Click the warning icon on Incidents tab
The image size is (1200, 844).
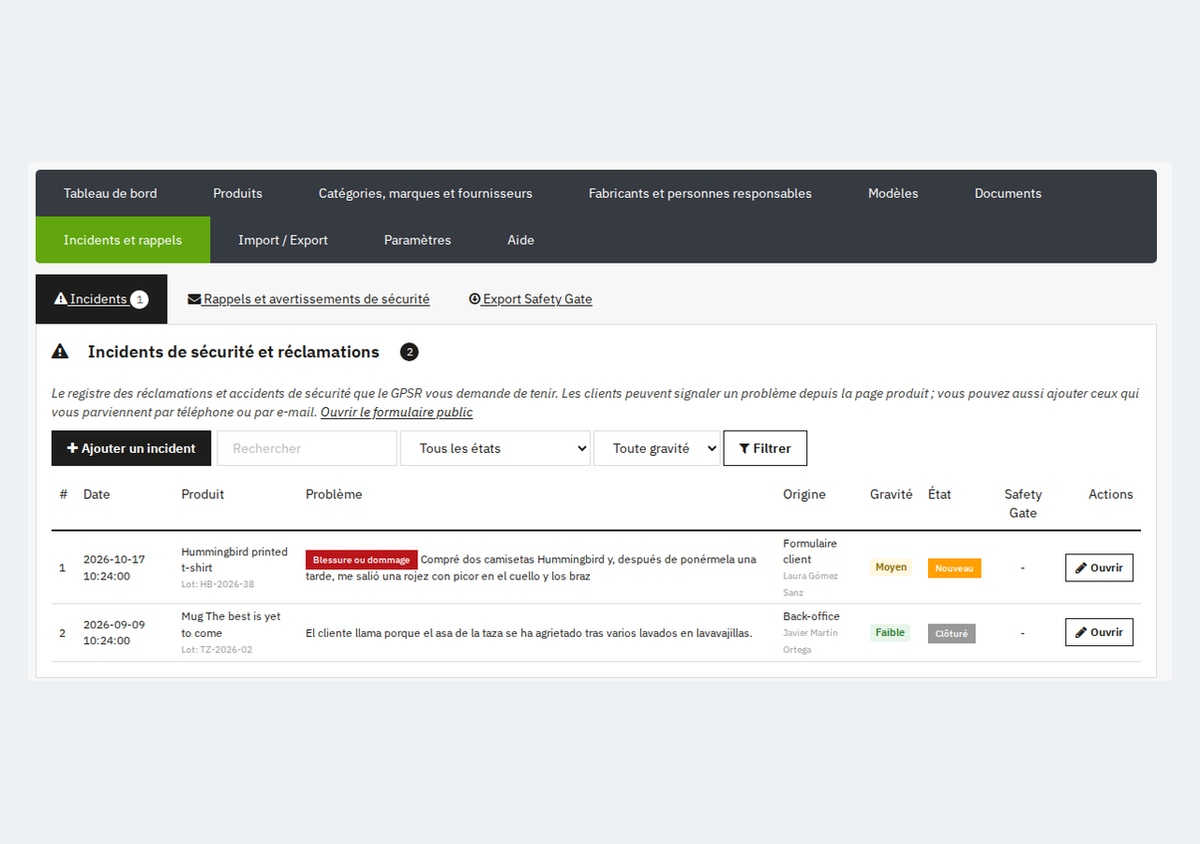[x=60, y=299]
